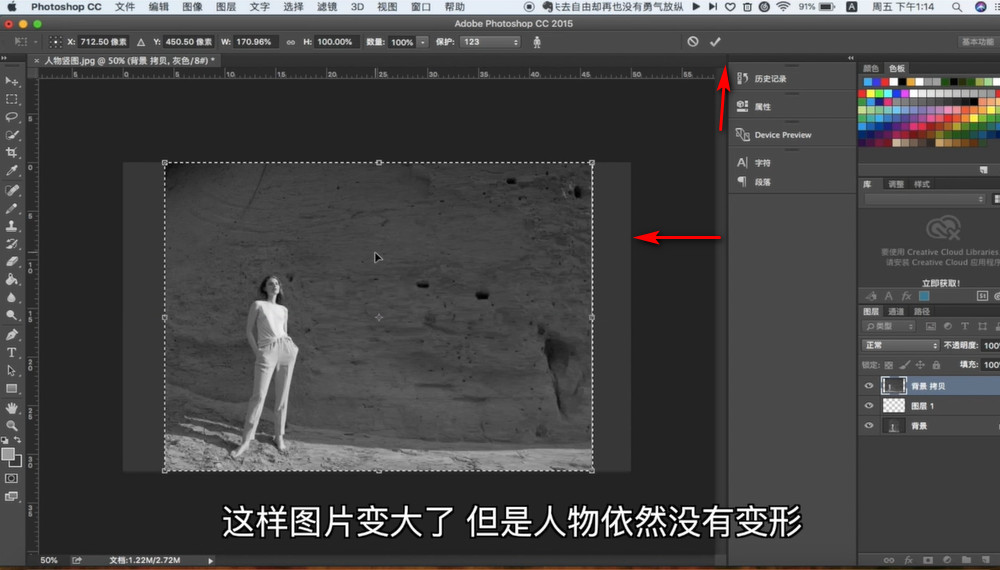This screenshot has width=1000, height=570.
Task: Click the W width input field
Action: tap(254, 42)
